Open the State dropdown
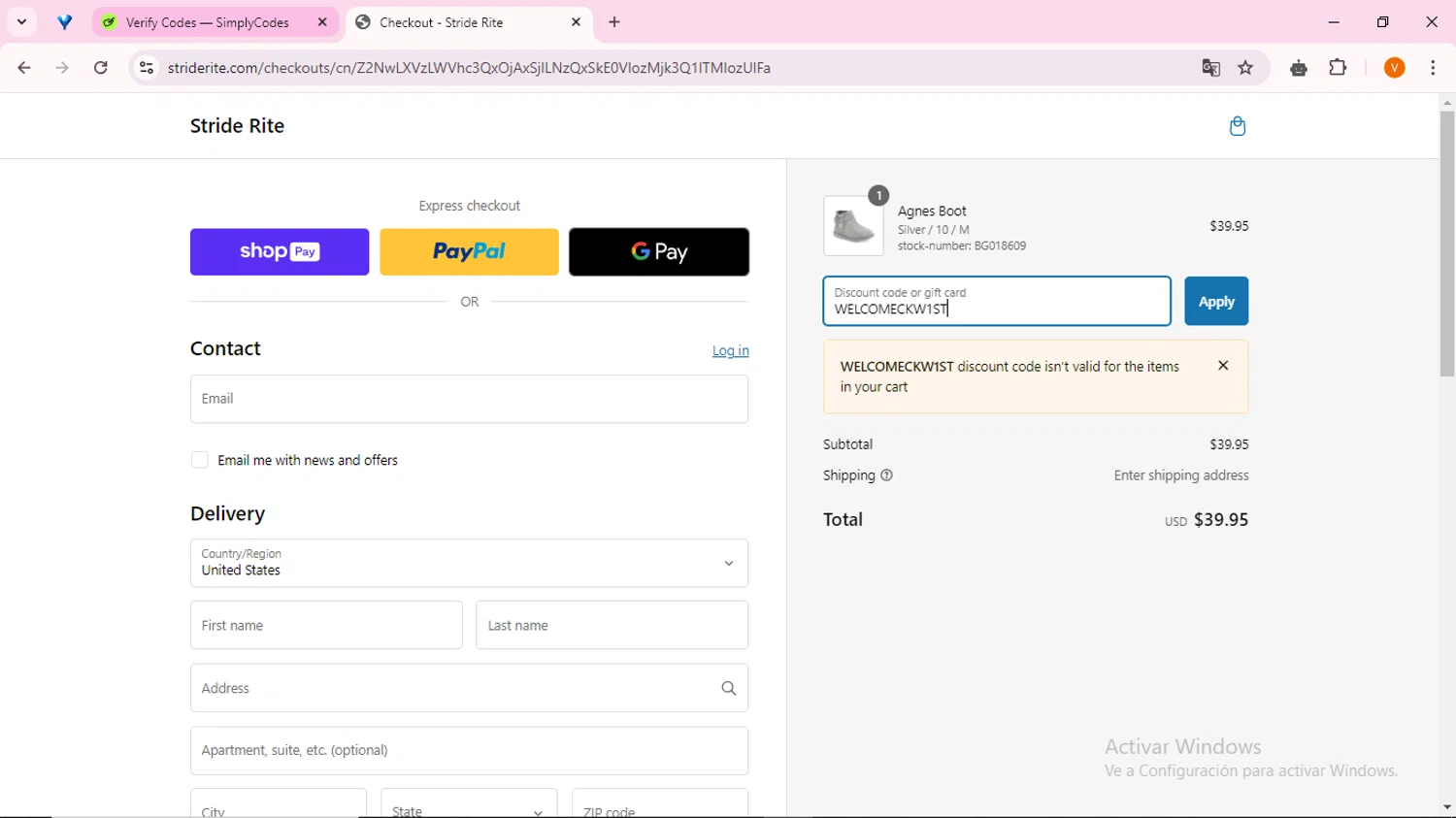 point(469,803)
